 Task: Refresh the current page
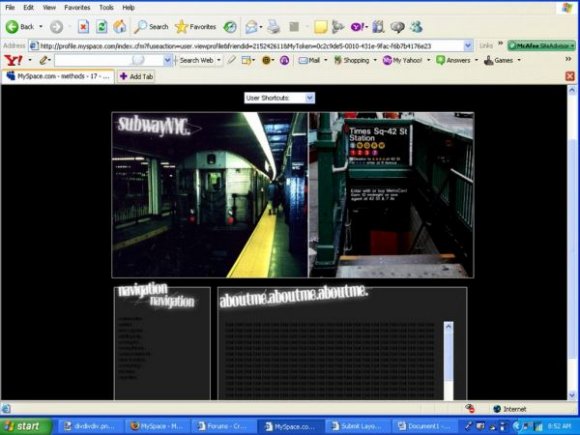[x=101, y=27]
